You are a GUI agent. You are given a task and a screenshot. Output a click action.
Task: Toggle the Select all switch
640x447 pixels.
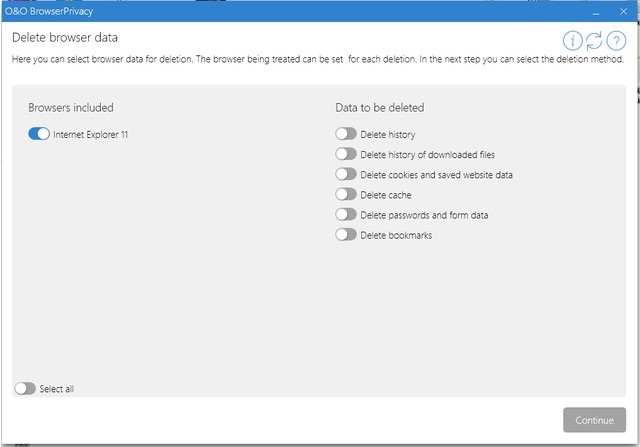pyautogui.click(x=25, y=388)
